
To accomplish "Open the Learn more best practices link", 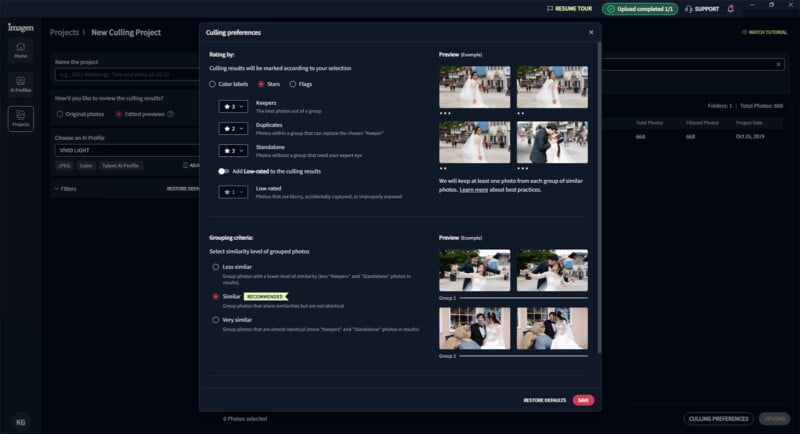I will (473, 188).
